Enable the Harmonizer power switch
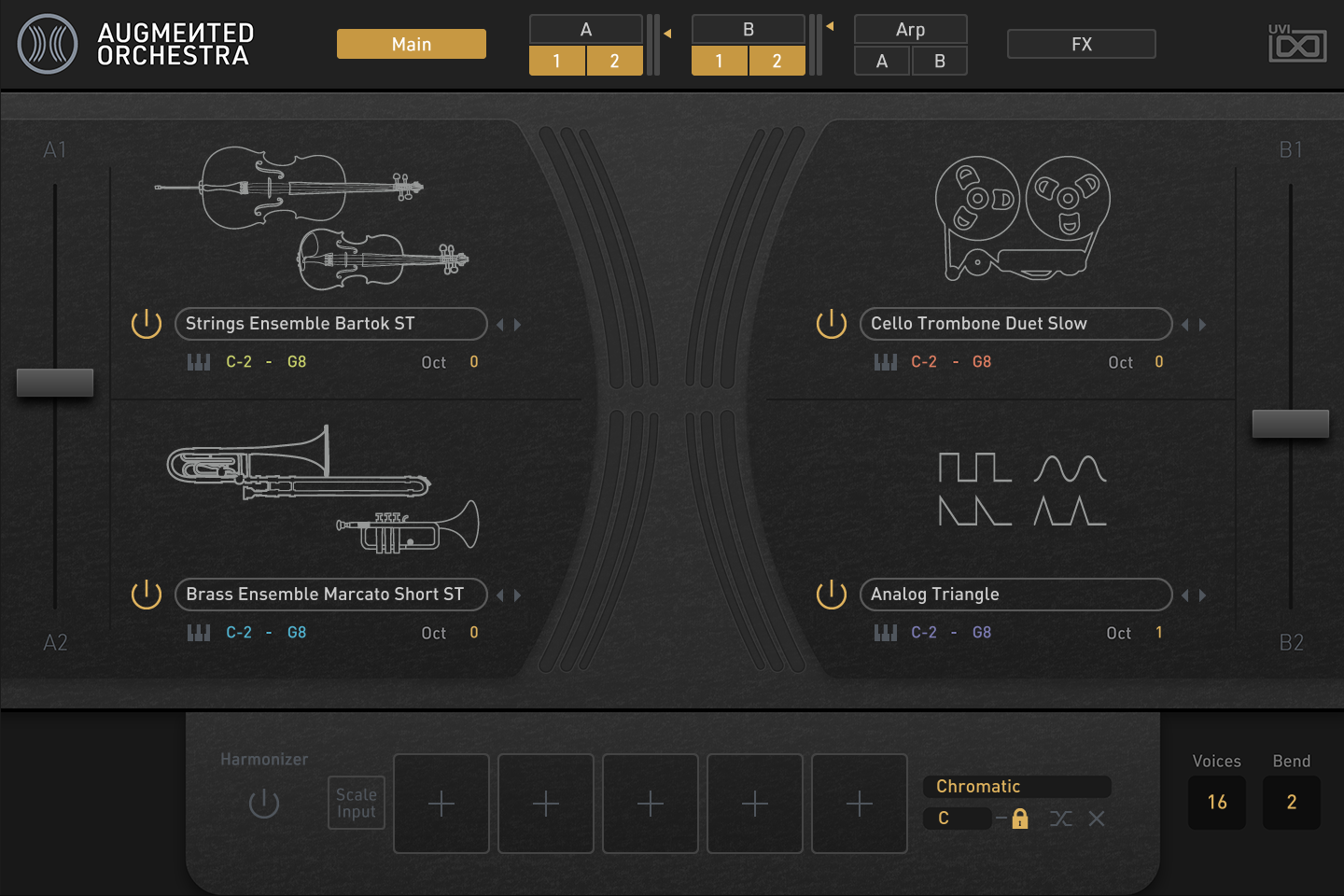Viewport: 1344px width, 896px height. click(263, 804)
